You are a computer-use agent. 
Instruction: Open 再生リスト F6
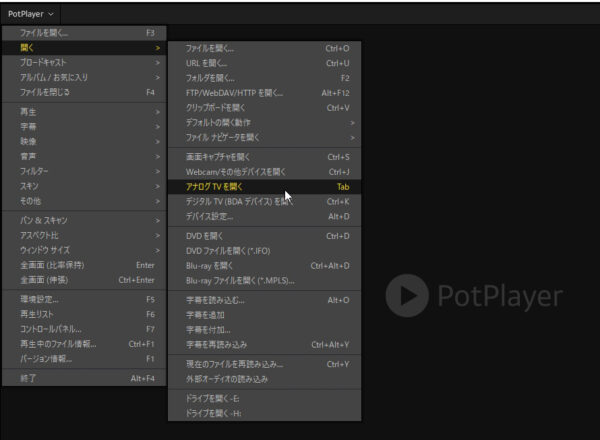[84, 314]
